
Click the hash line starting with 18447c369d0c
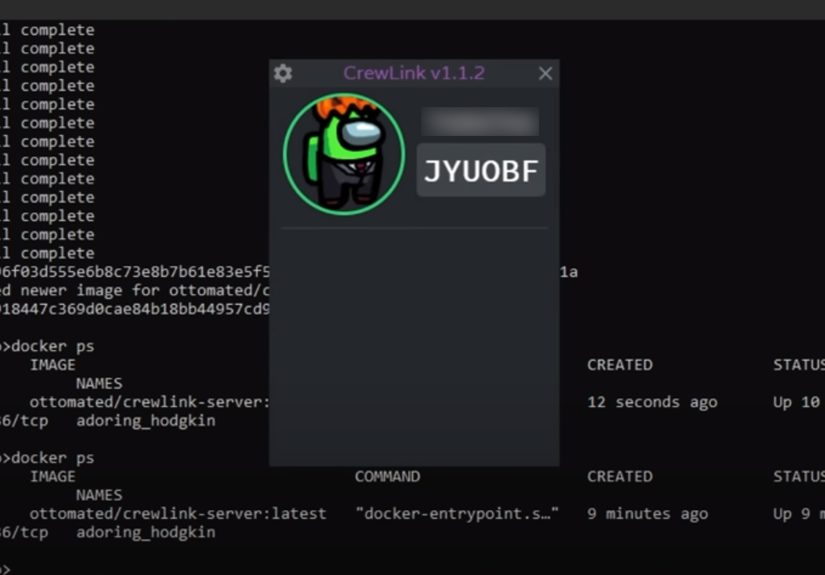tap(134, 309)
